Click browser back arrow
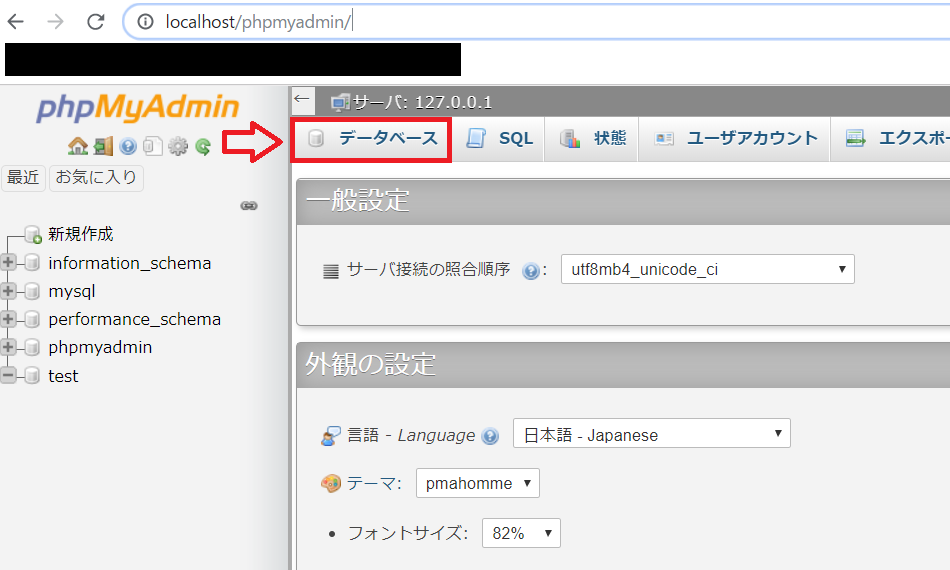Image resolution: width=950 pixels, height=570 pixels. pos(16,22)
